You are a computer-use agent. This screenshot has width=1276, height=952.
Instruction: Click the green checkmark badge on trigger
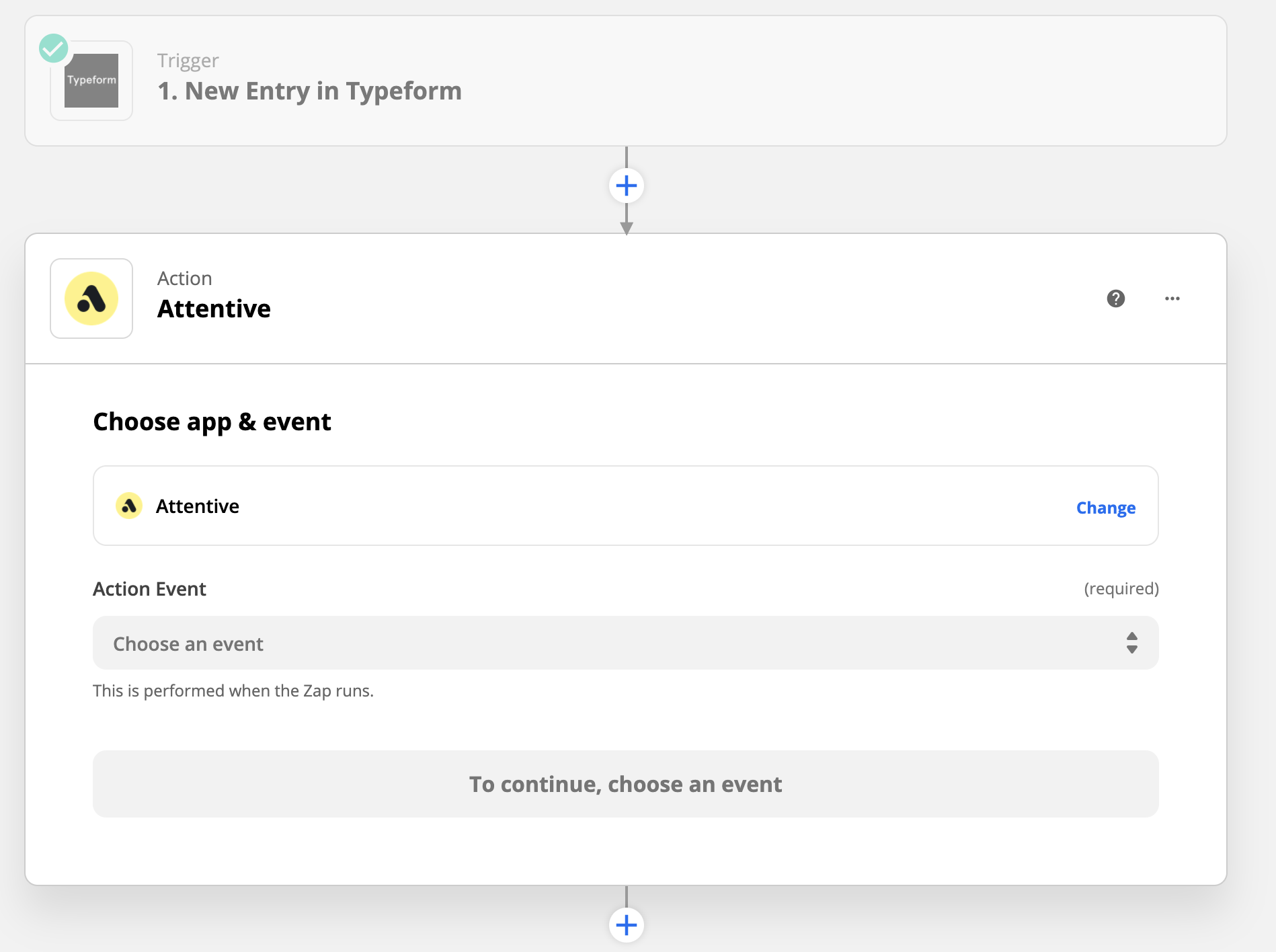tap(53, 48)
